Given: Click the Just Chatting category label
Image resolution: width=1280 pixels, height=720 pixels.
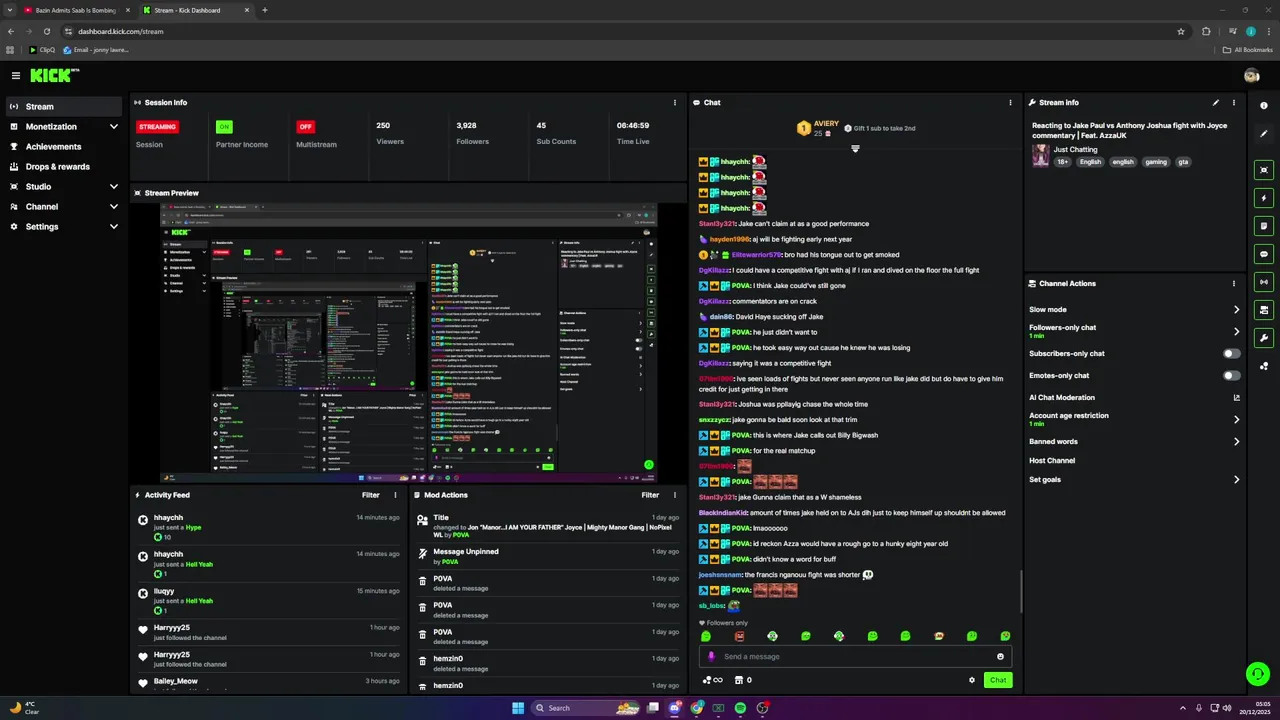Looking at the screenshot, I should (1075, 150).
